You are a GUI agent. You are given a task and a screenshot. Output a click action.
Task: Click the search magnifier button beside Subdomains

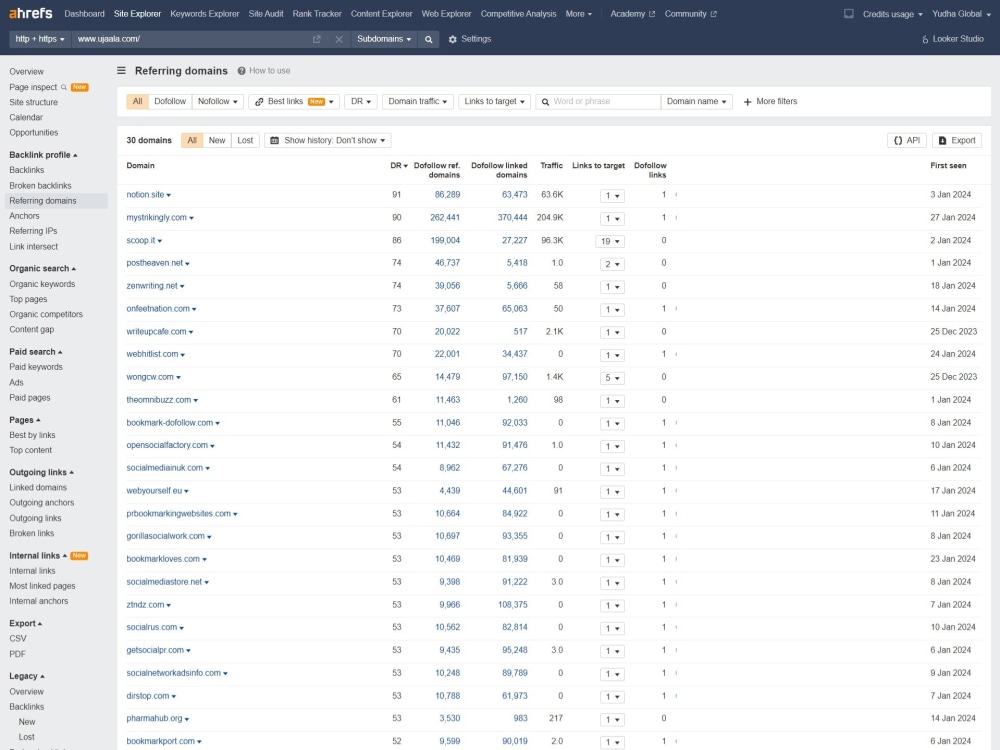point(429,40)
